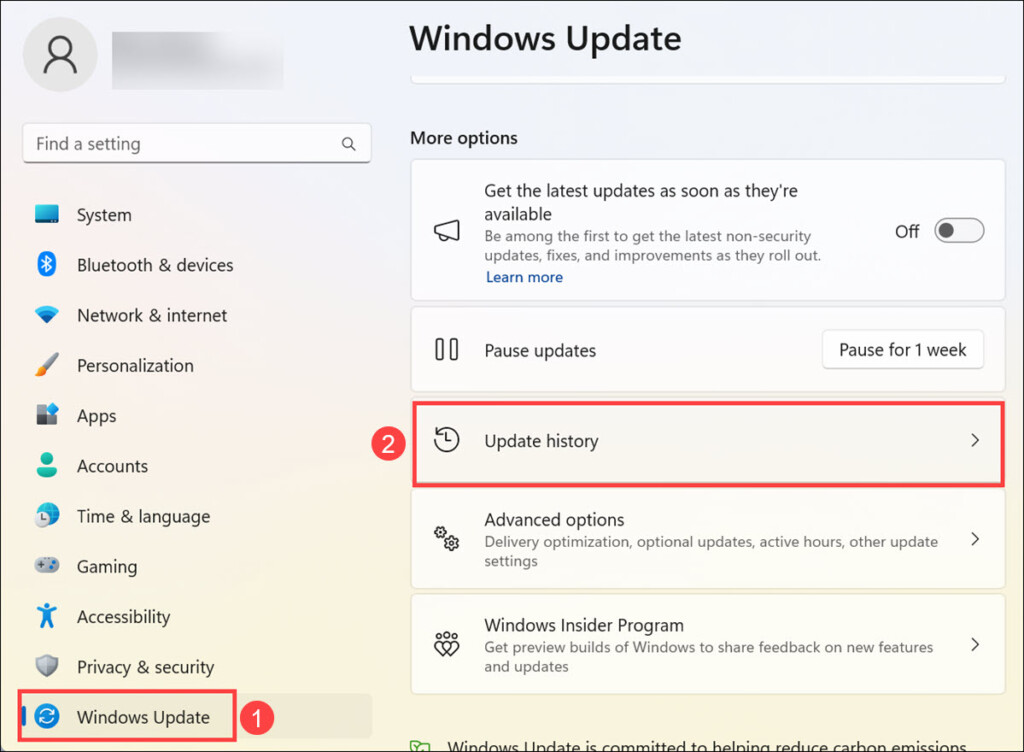The width and height of the screenshot is (1024, 752).
Task: Click 'Delivery optimization, optional updates' description
Action: 711,551
